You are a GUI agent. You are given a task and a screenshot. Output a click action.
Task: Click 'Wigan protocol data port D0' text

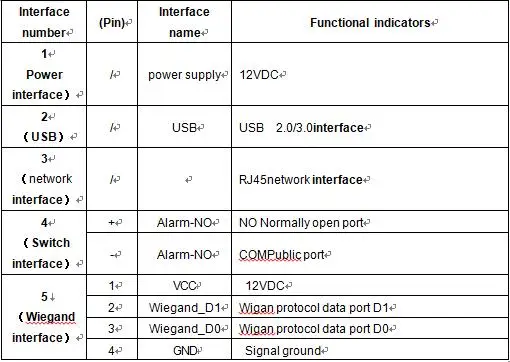(314, 329)
